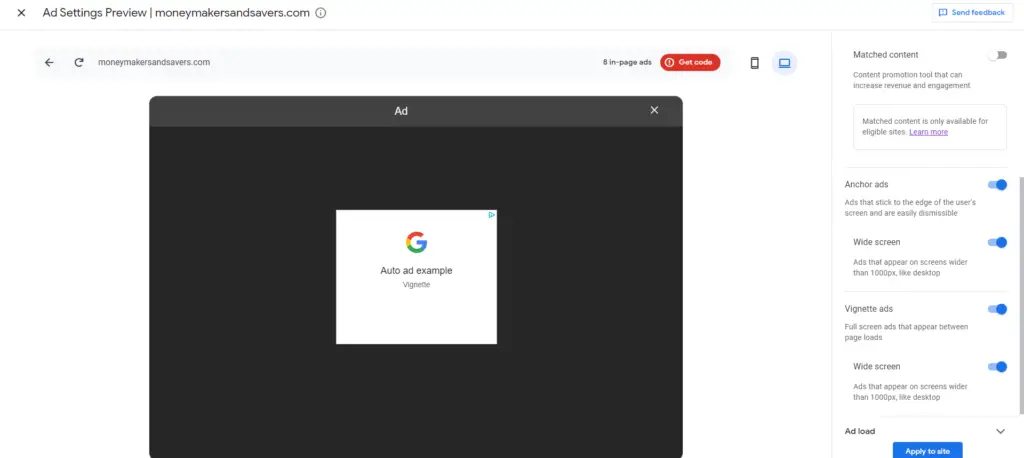Click the Auto ad example thumbnail
Image resolution: width=1024 pixels, height=458 pixels.
(x=416, y=277)
